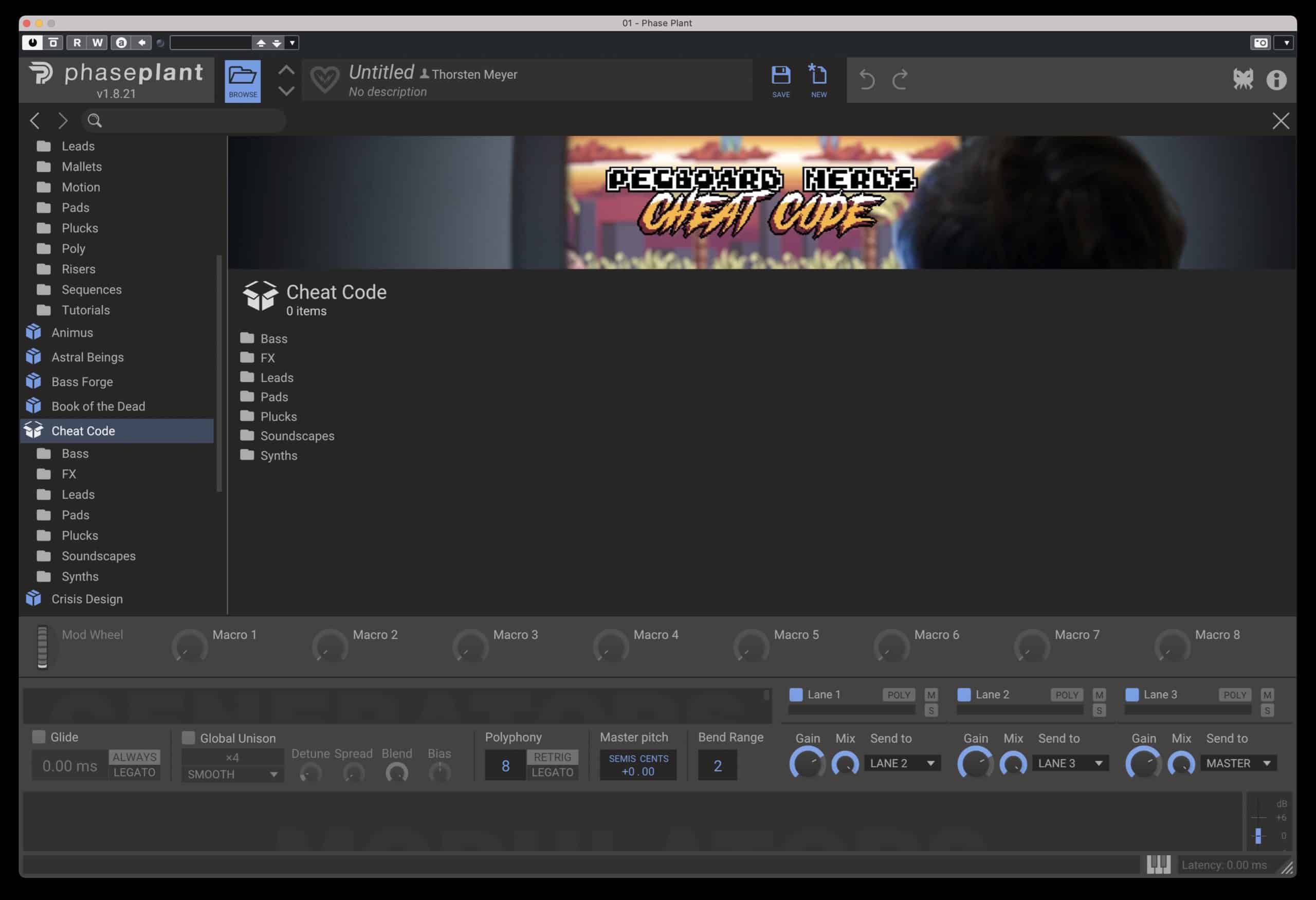Load previous preset with up chevron

click(x=286, y=70)
